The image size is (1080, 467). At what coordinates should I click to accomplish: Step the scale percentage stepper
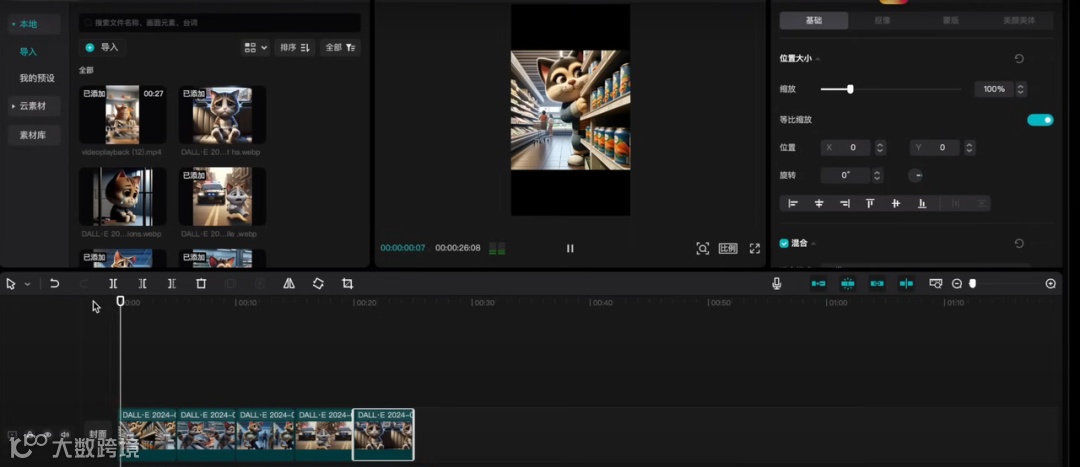[1021, 89]
